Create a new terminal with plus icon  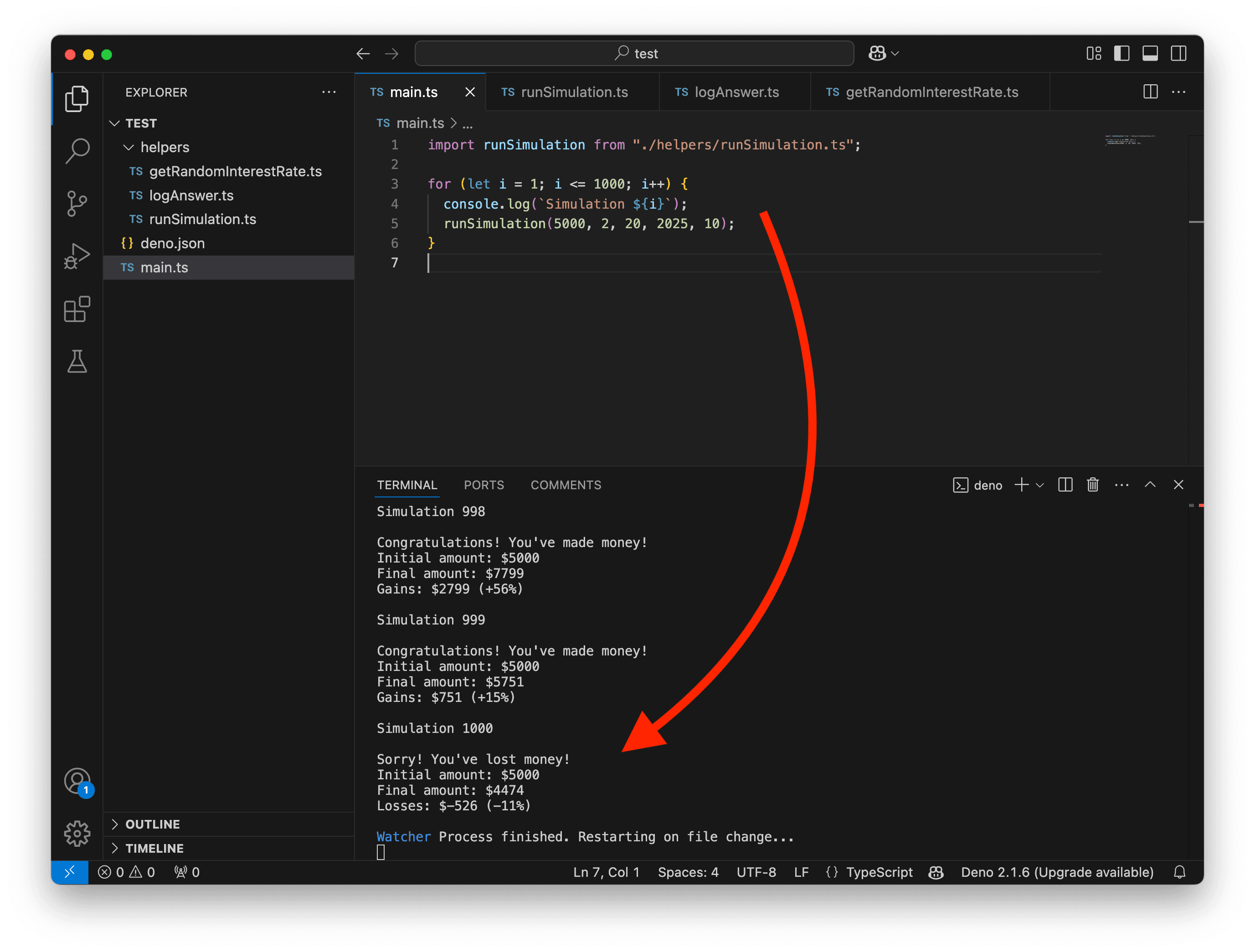point(1021,485)
